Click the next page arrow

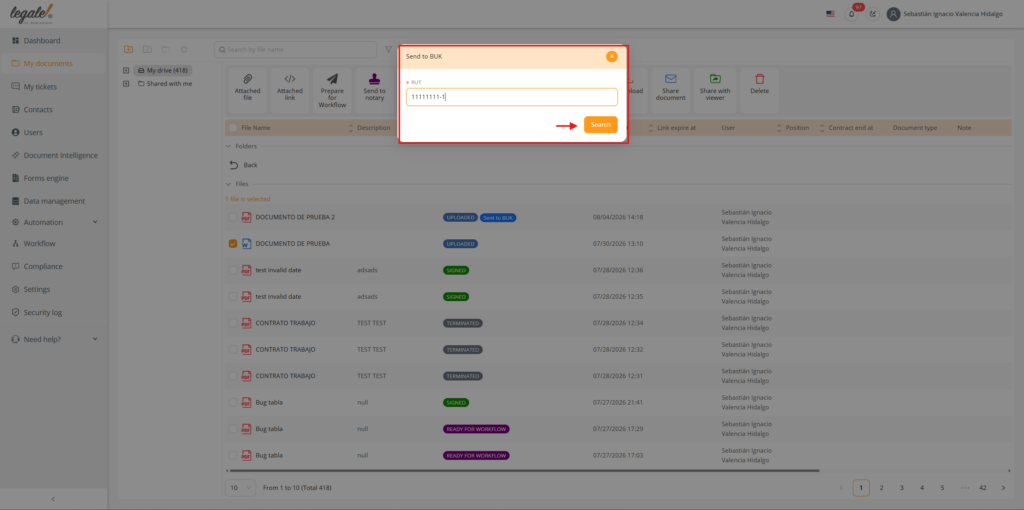point(1003,488)
